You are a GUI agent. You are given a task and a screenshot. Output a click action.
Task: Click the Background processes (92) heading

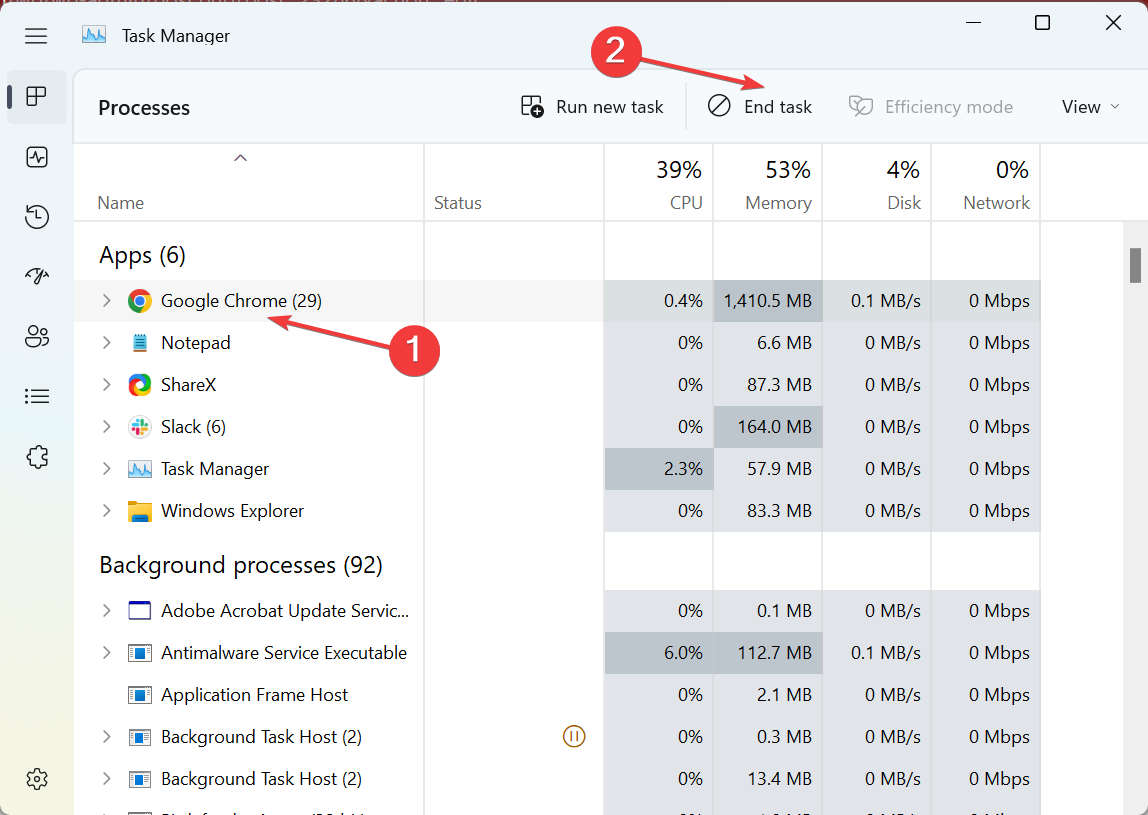pos(241,565)
